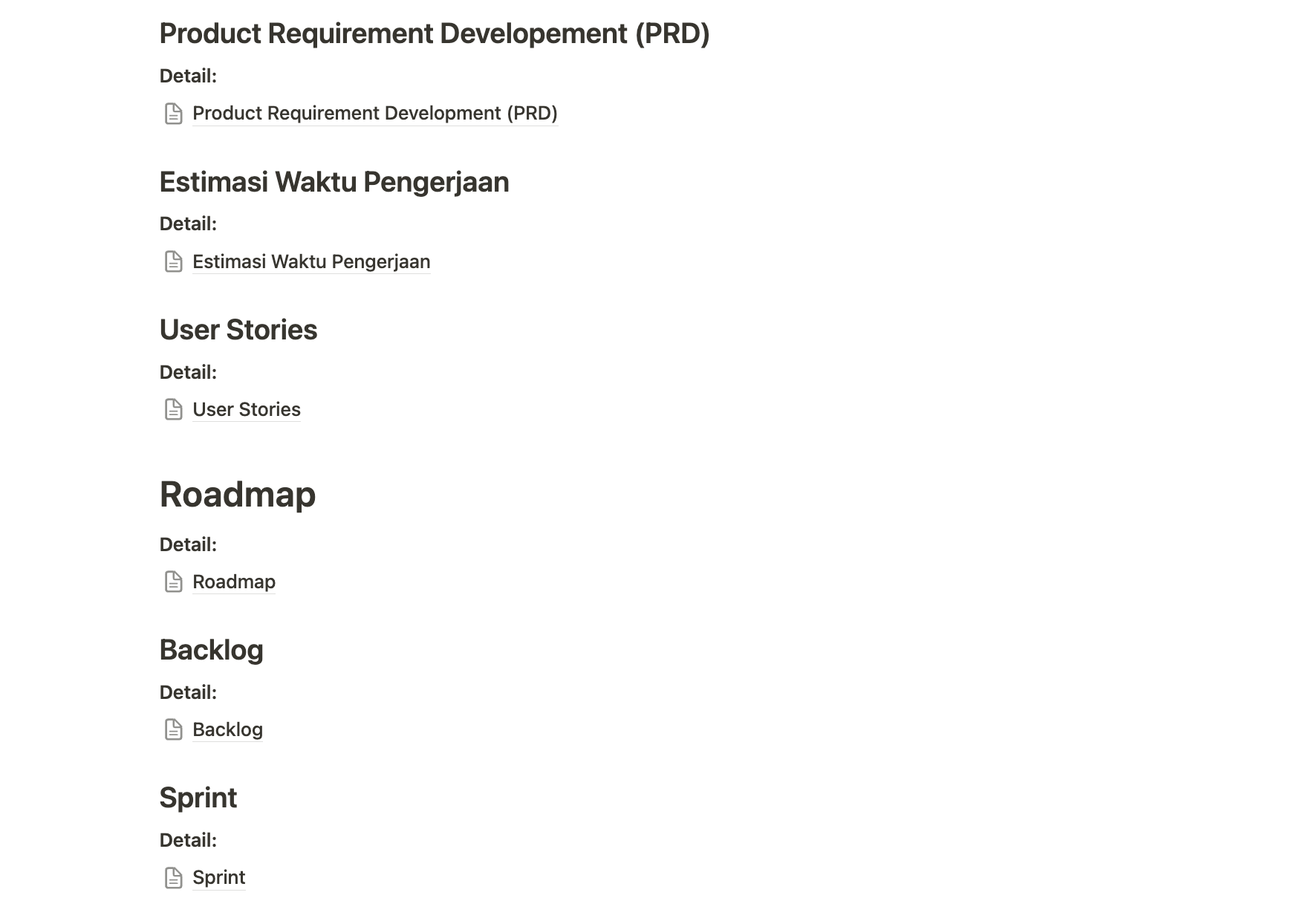1291x924 pixels.
Task: Click the page icon beside Roadmap link
Action: (x=173, y=582)
